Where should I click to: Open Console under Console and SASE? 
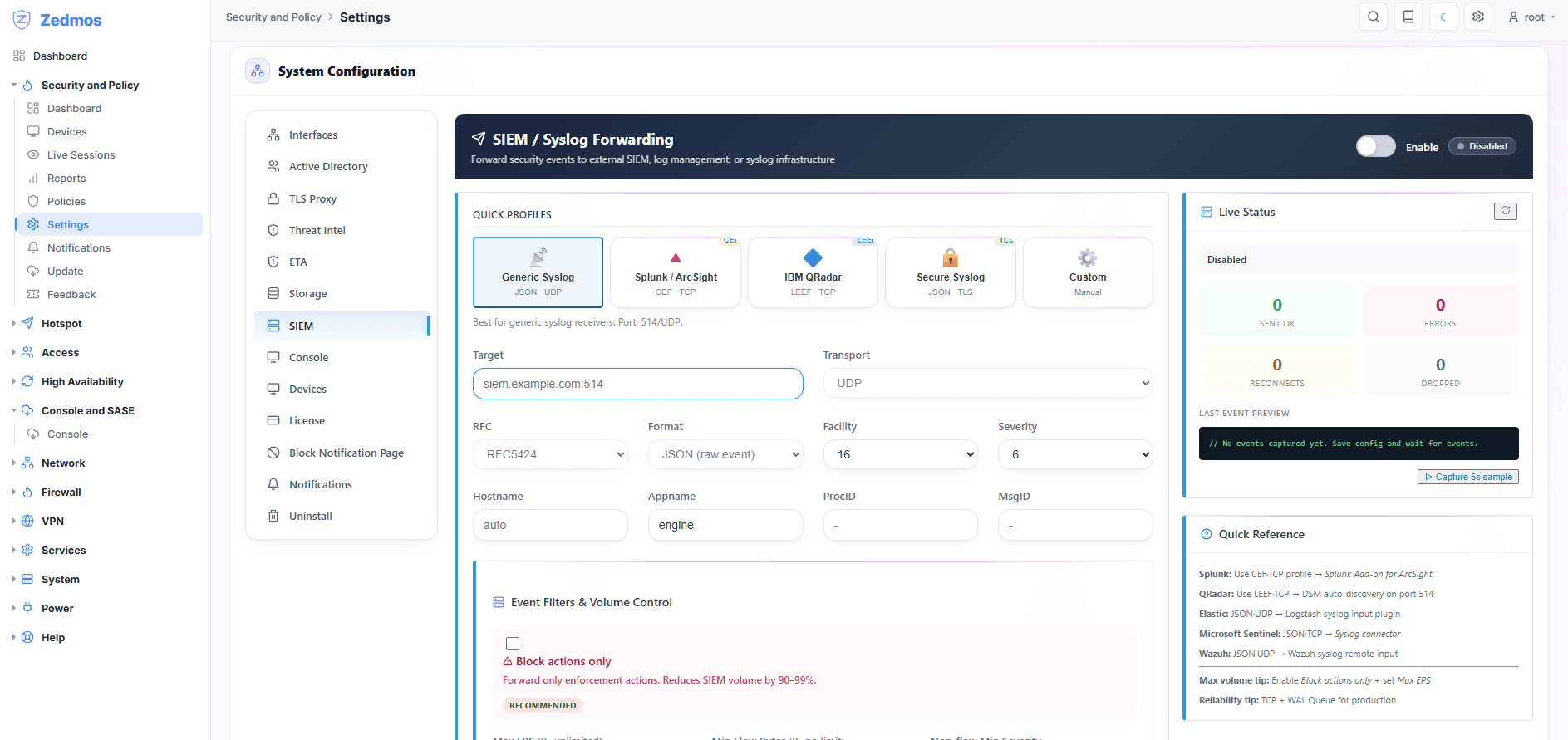(67, 434)
